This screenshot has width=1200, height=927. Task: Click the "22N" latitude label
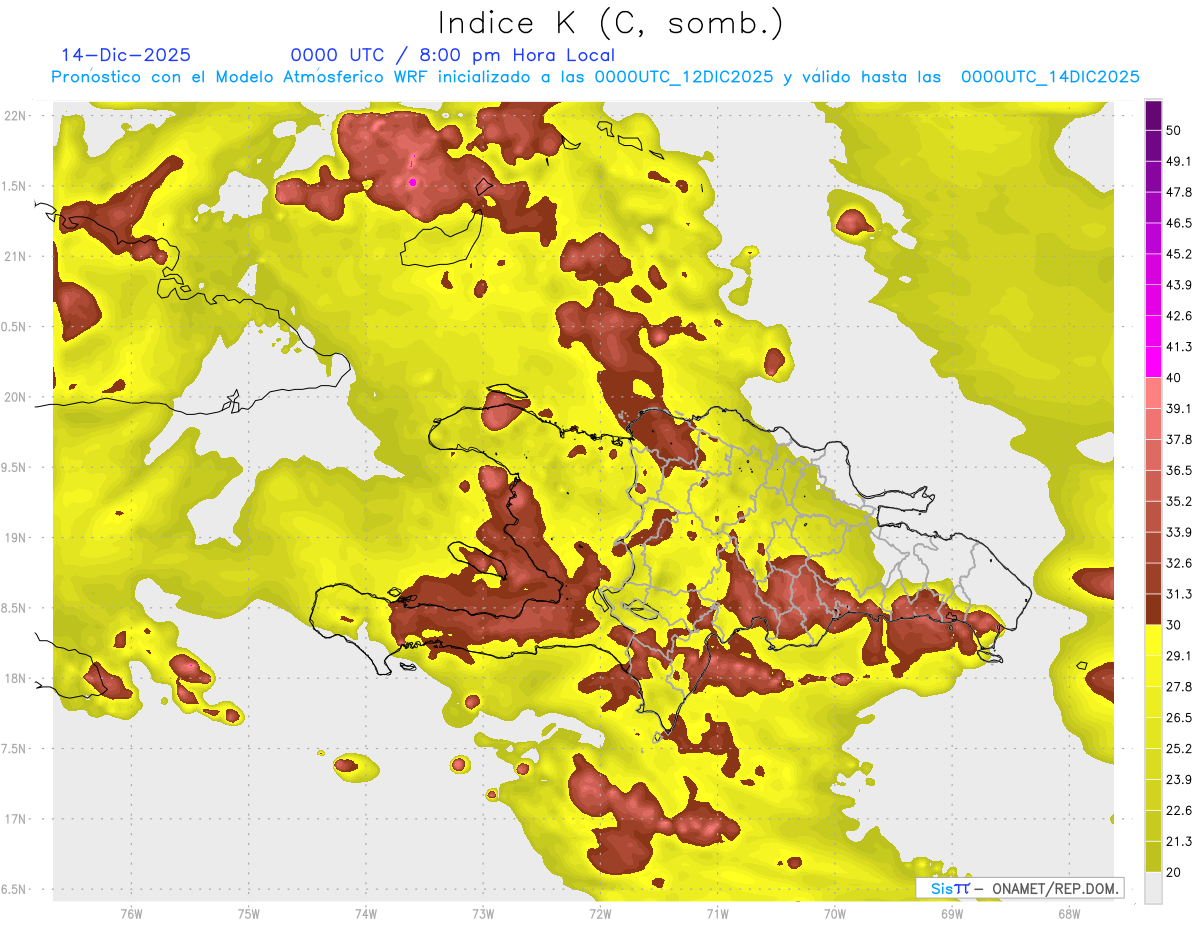[x=15, y=116]
